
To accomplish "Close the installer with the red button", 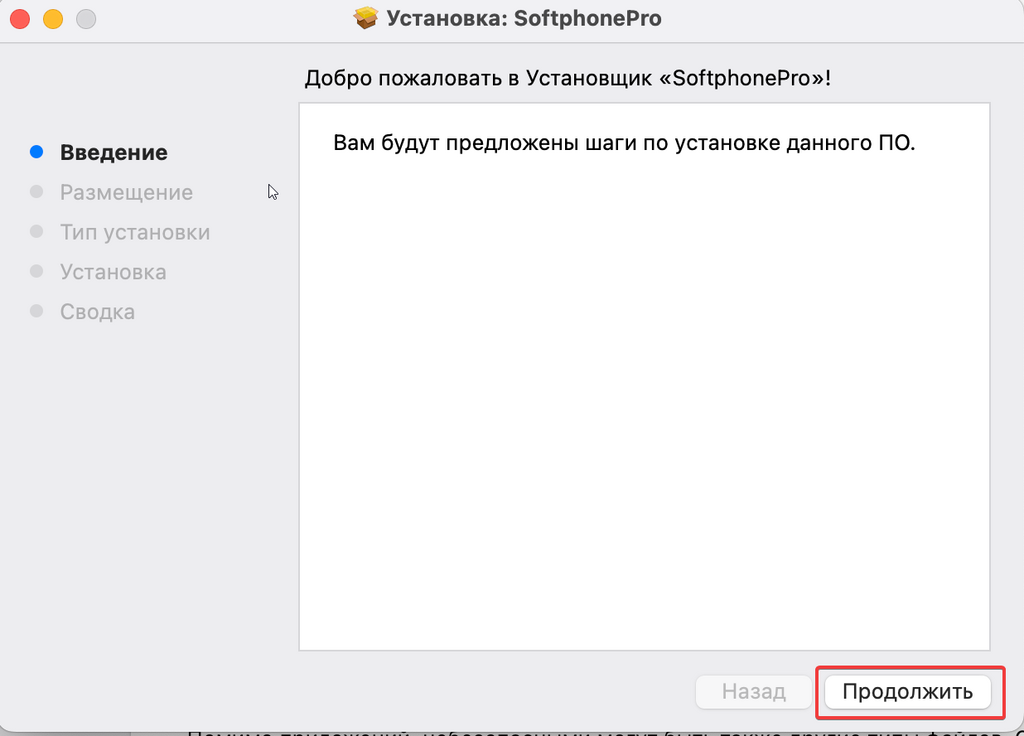I will pyautogui.click(x=20, y=19).
